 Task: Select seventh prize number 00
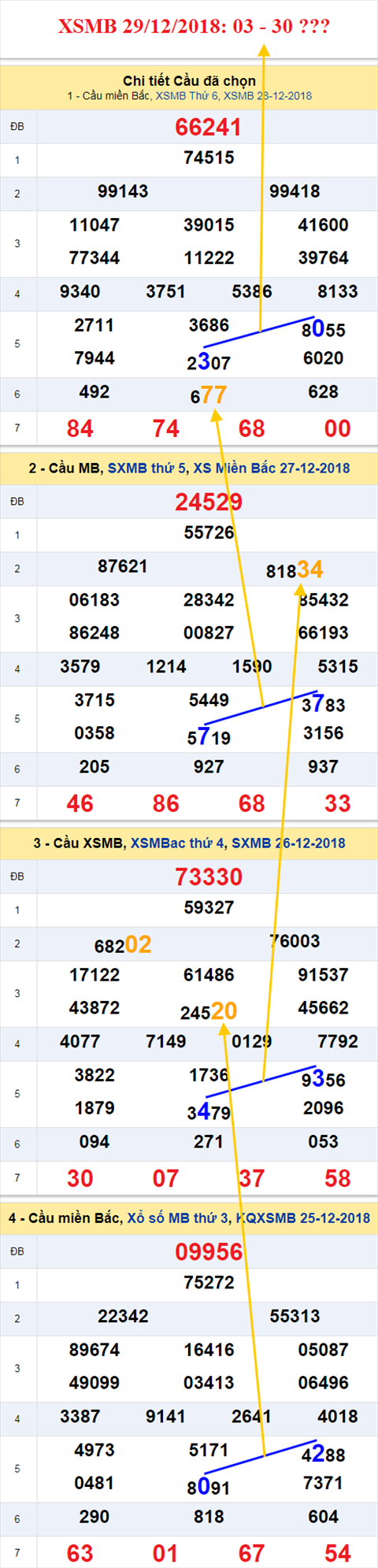point(338,428)
